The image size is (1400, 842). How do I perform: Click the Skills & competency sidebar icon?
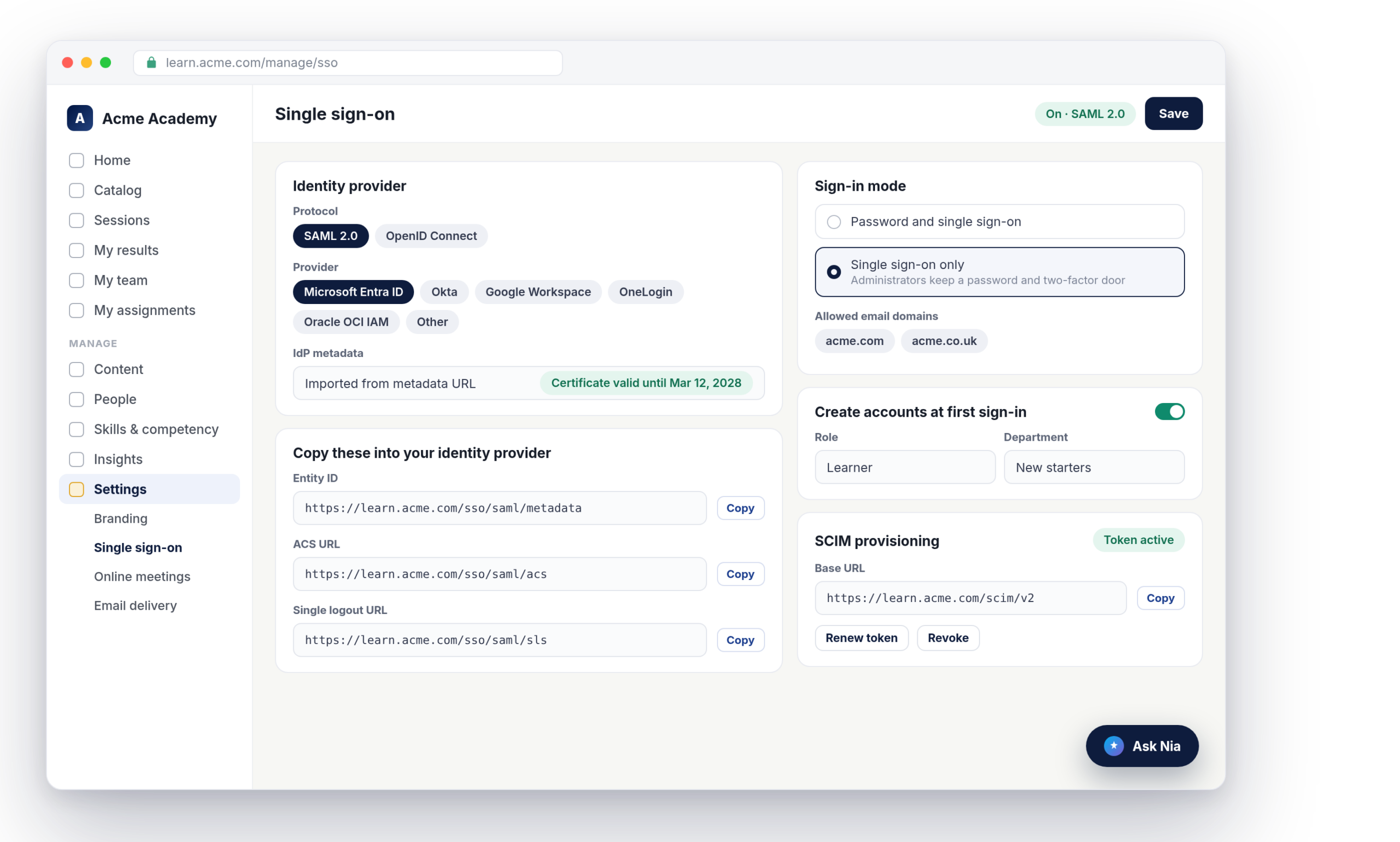click(x=76, y=430)
